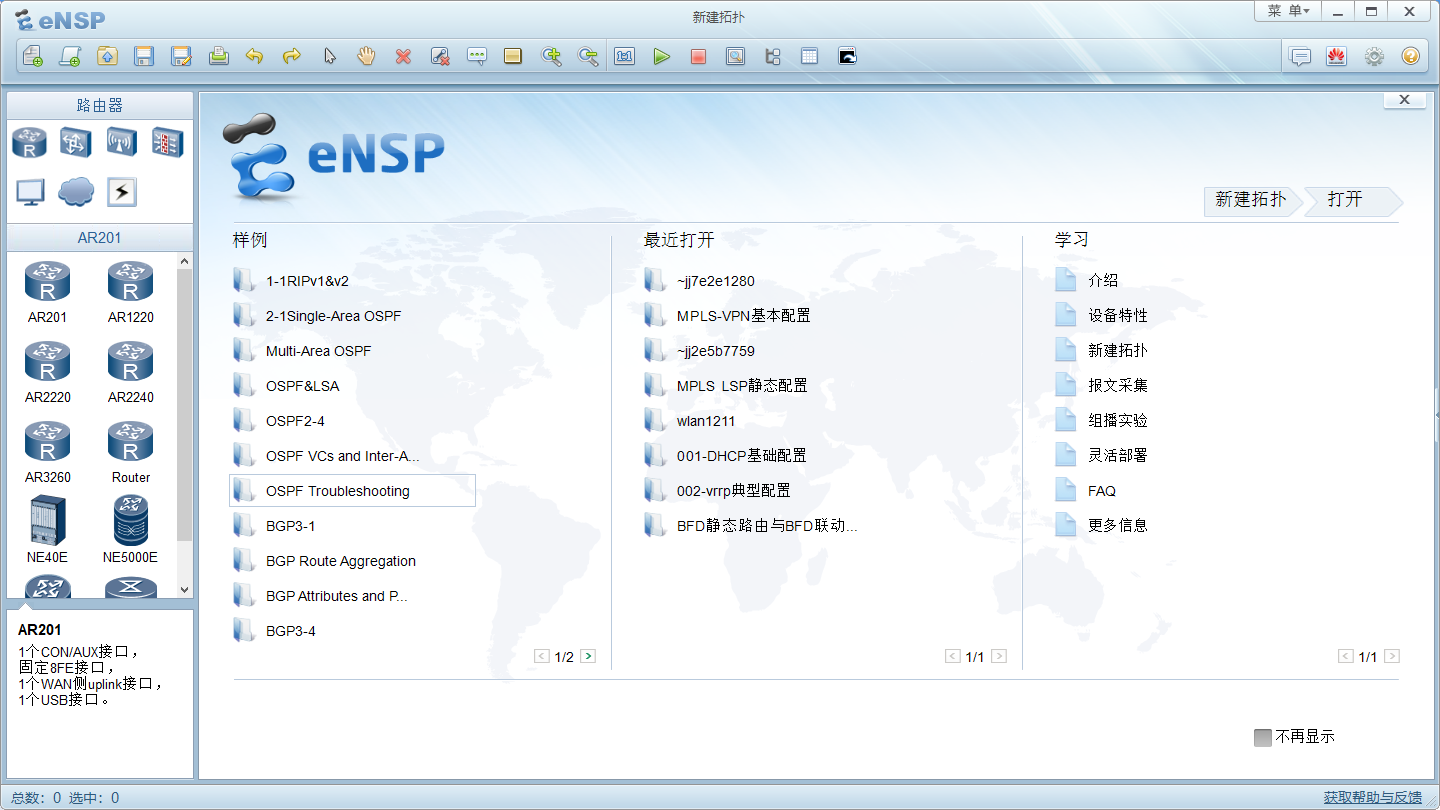Image resolution: width=1440 pixels, height=810 pixels.
Task: Click the text note bubble tool
Action: (477, 56)
